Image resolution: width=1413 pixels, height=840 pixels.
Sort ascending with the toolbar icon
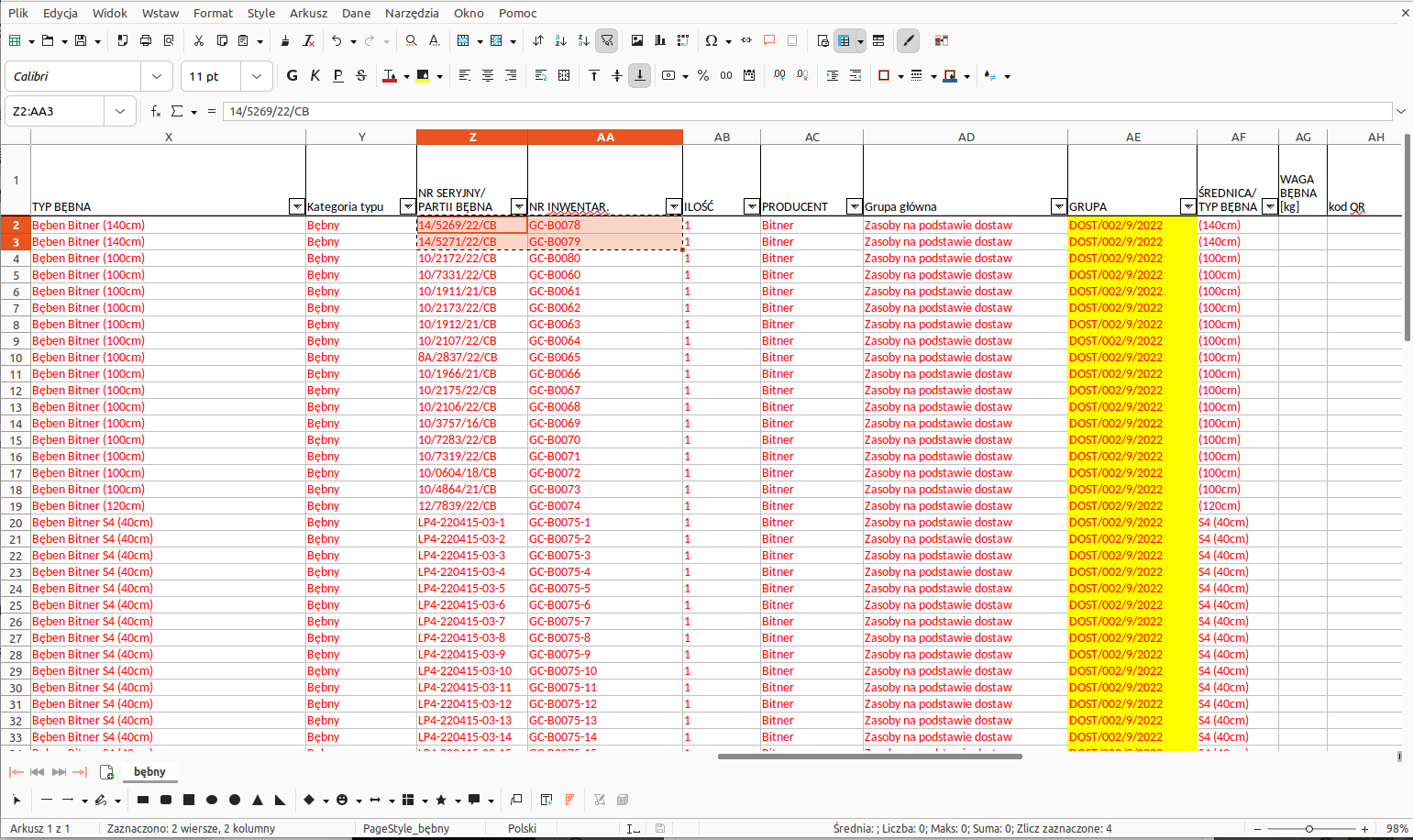559,40
